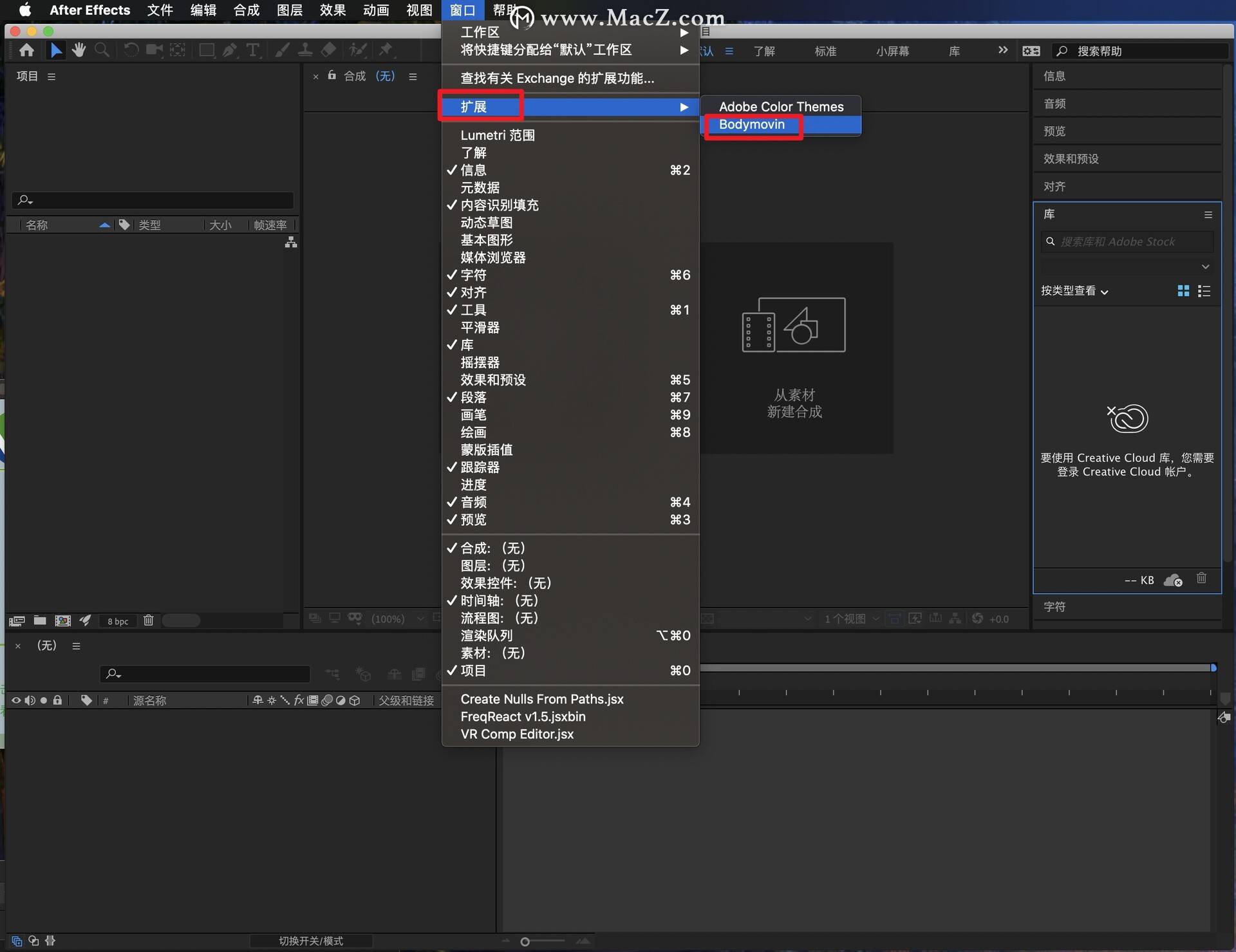This screenshot has height=952, width=1236.
Task: Select the Pen tool in the toolbar
Action: click(230, 50)
